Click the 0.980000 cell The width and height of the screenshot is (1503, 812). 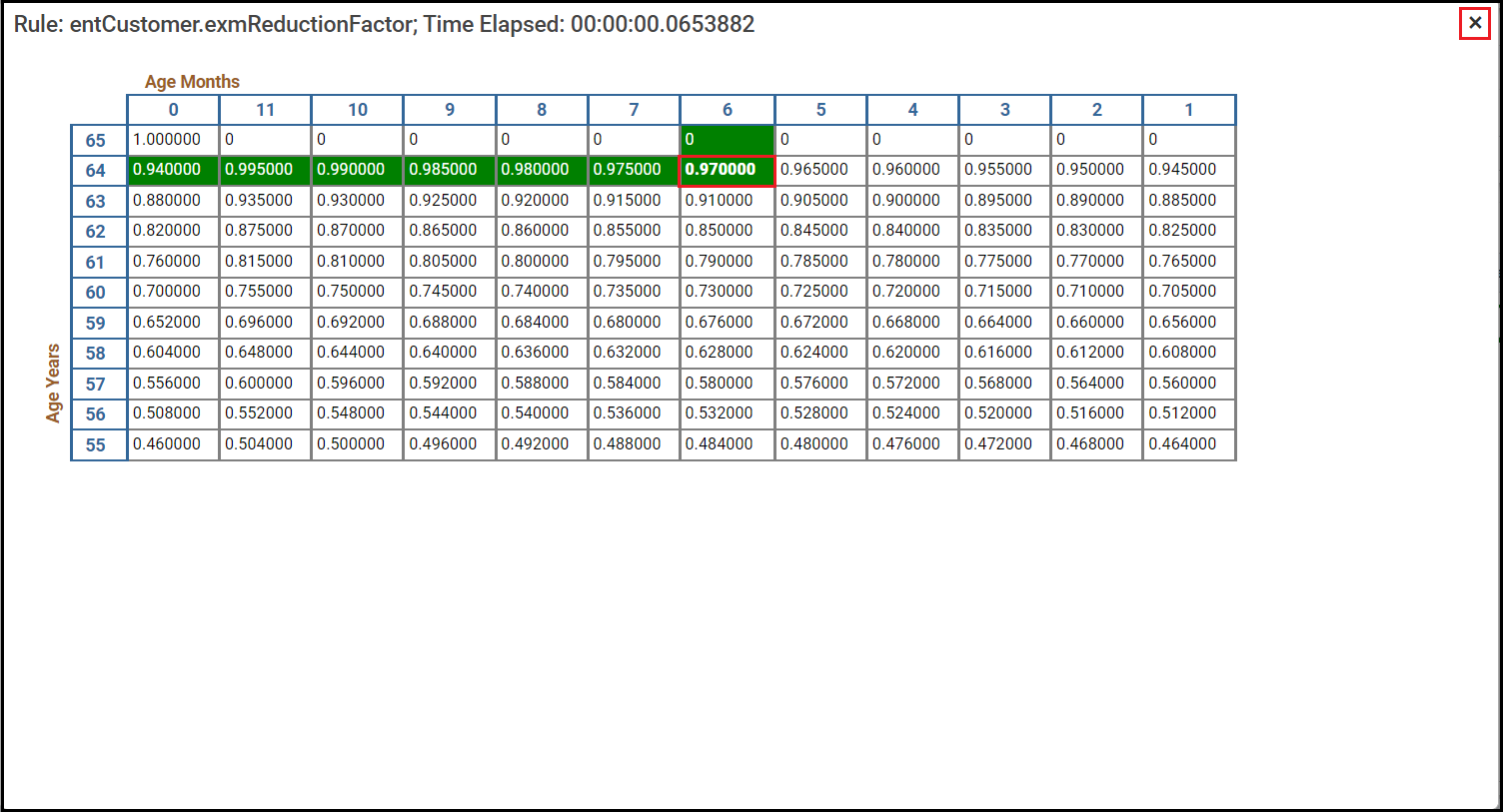(542, 171)
